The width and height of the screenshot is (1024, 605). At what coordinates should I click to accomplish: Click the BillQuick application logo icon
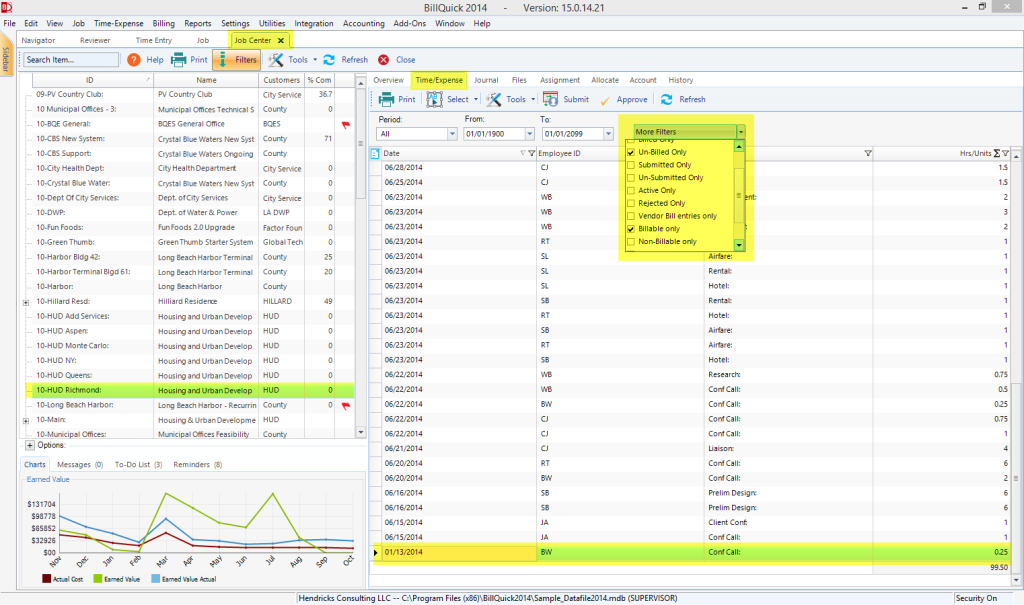pos(6,7)
